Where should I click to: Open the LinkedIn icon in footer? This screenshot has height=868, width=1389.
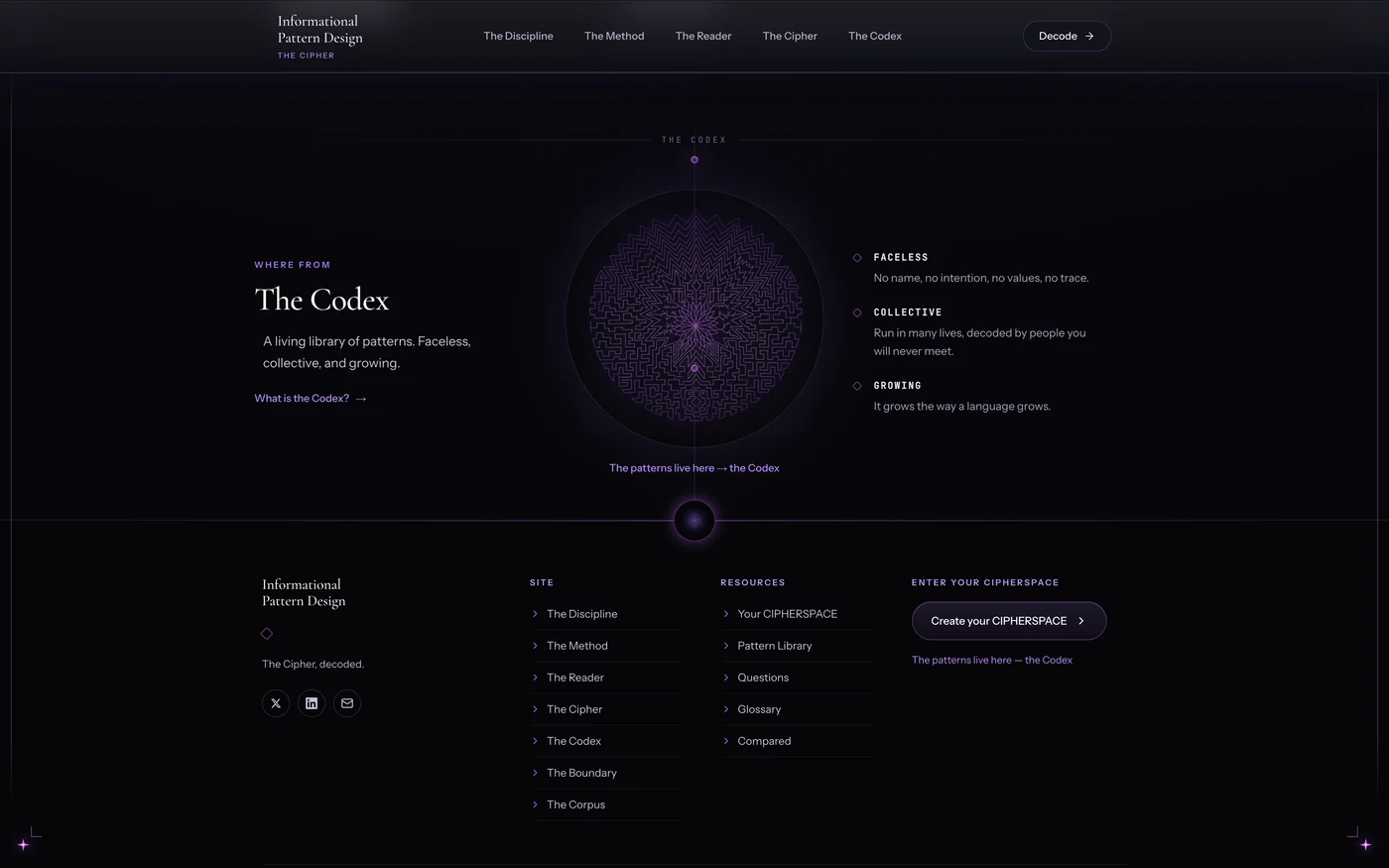(312, 703)
